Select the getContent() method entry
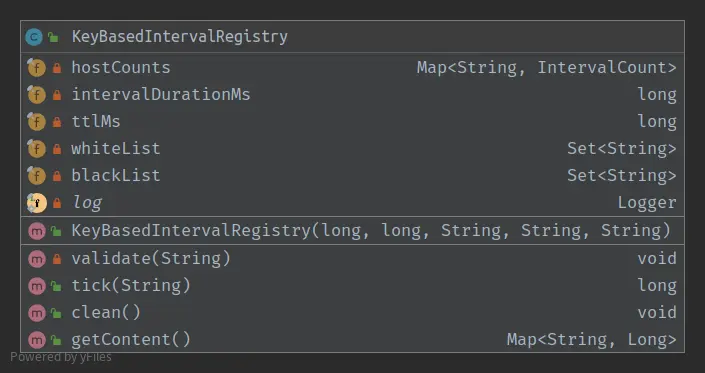The height and width of the screenshot is (373, 705). point(352,339)
